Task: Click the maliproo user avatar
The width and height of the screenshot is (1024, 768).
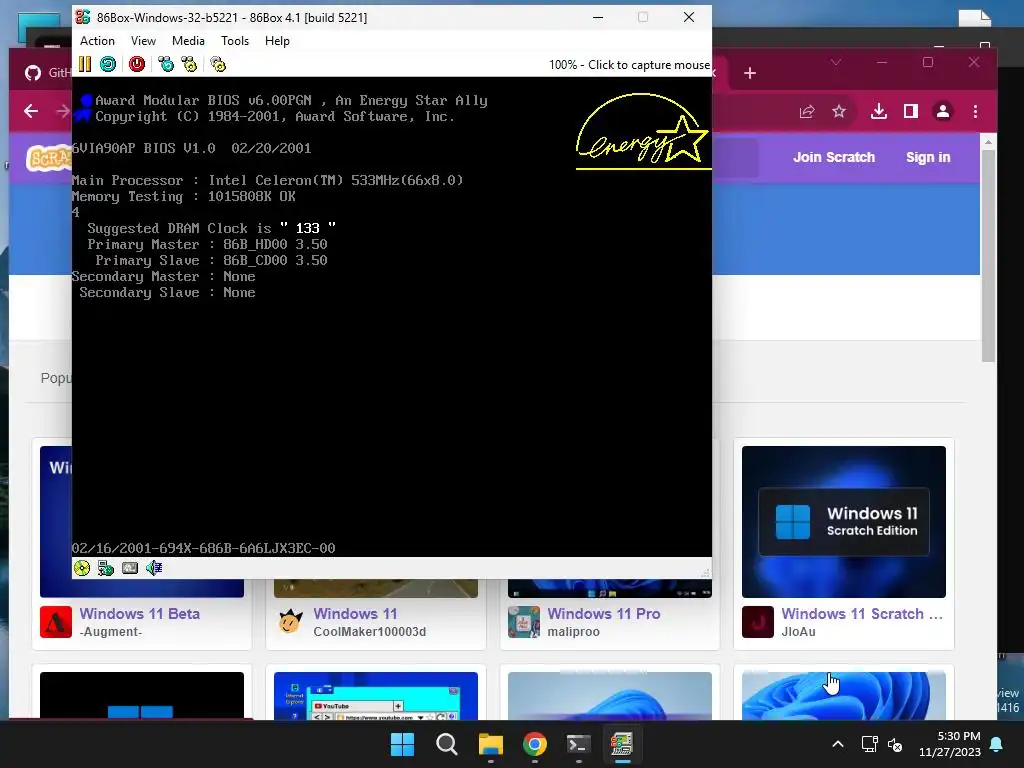Action: point(524,622)
